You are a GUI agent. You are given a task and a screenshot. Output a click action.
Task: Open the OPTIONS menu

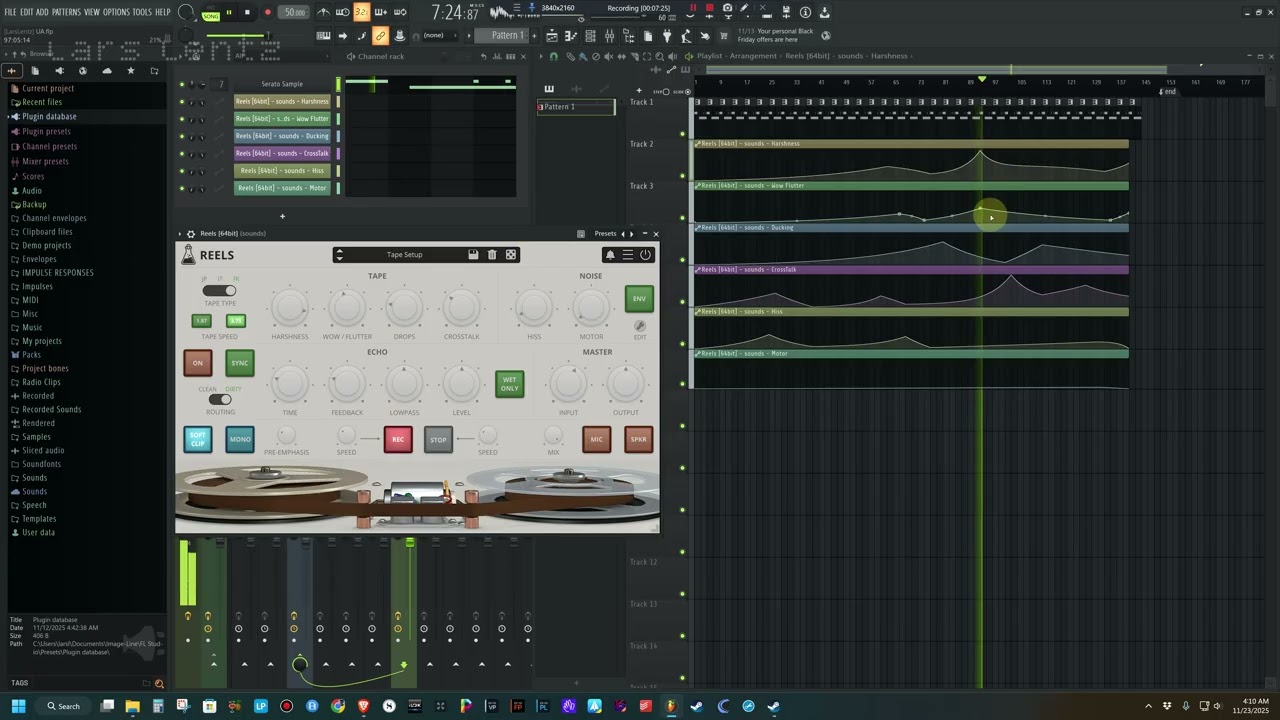117,12
